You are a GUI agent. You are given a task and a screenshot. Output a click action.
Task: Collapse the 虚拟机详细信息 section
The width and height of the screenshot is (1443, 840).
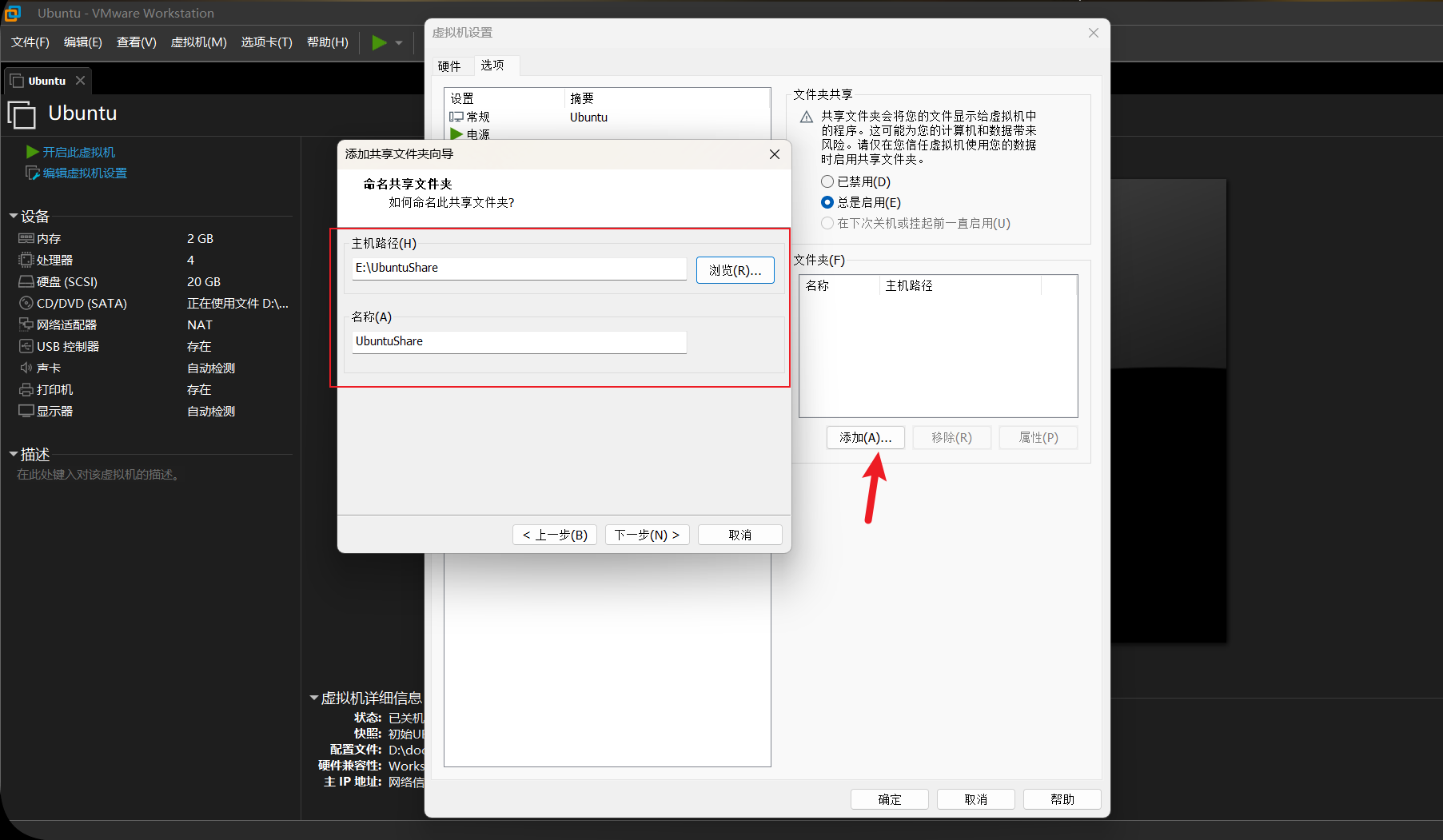coord(314,698)
